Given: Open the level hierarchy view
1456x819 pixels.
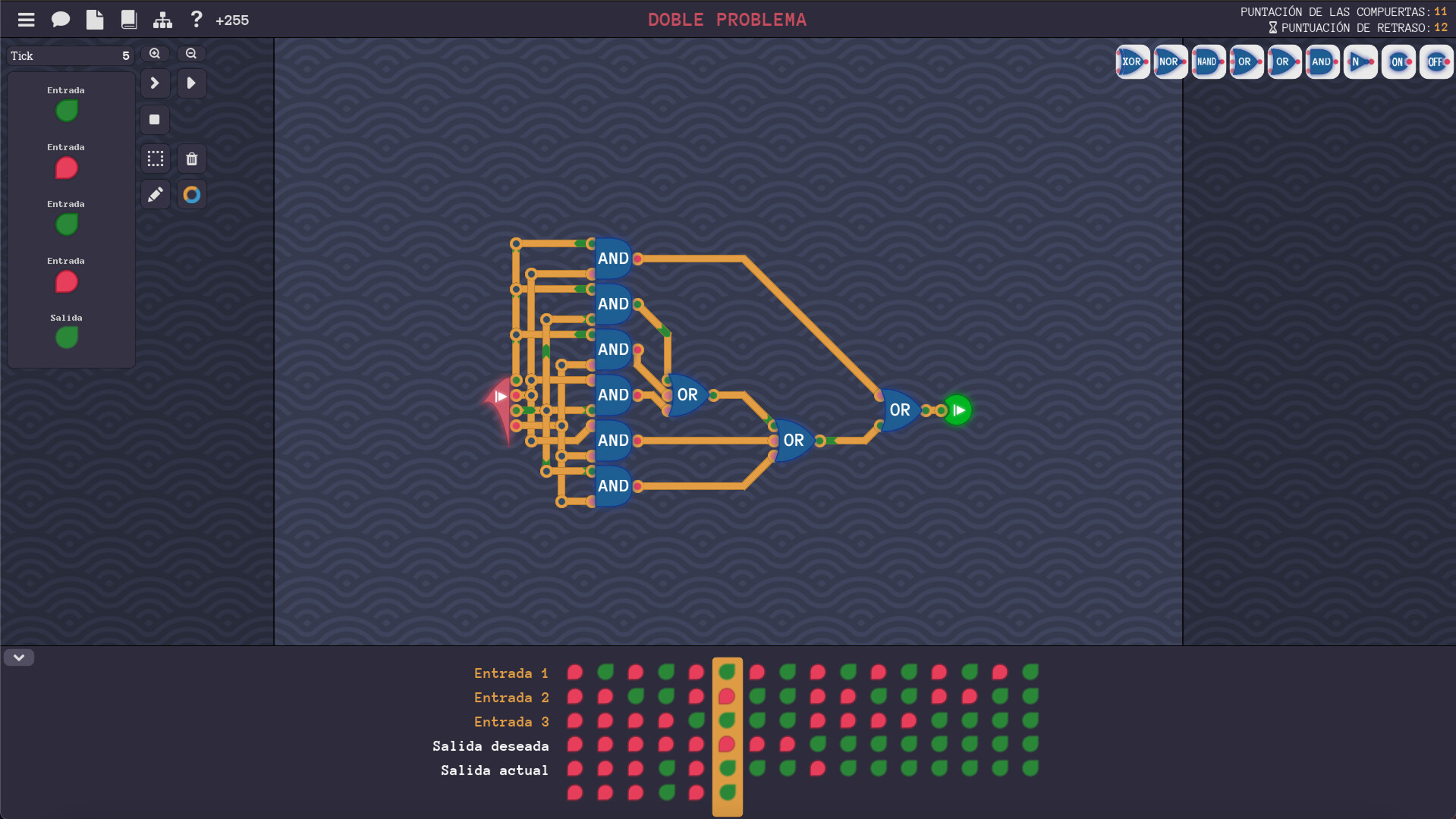Looking at the screenshot, I should pos(162,19).
